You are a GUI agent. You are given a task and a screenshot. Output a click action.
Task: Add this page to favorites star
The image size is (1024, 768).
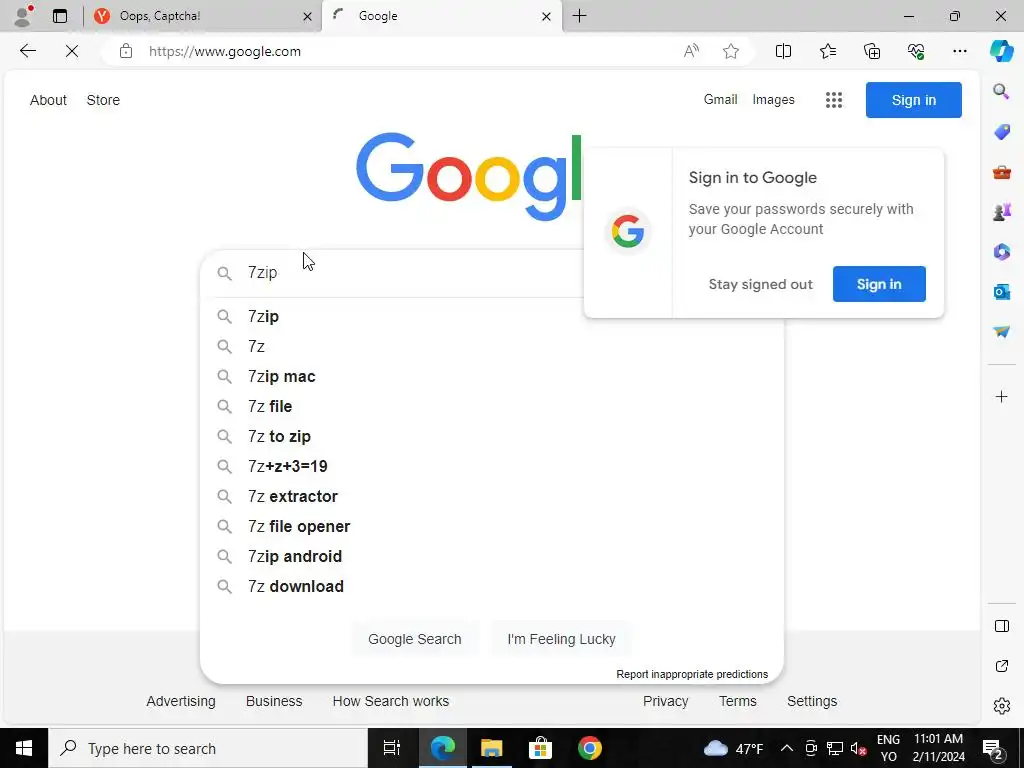[731, 52]
